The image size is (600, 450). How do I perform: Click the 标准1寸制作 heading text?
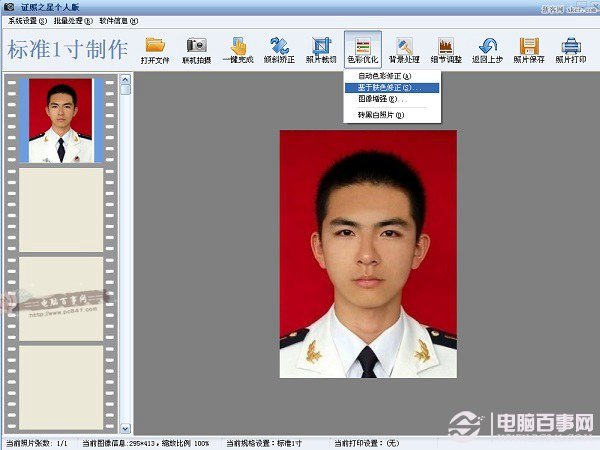(x=68, y=50)
